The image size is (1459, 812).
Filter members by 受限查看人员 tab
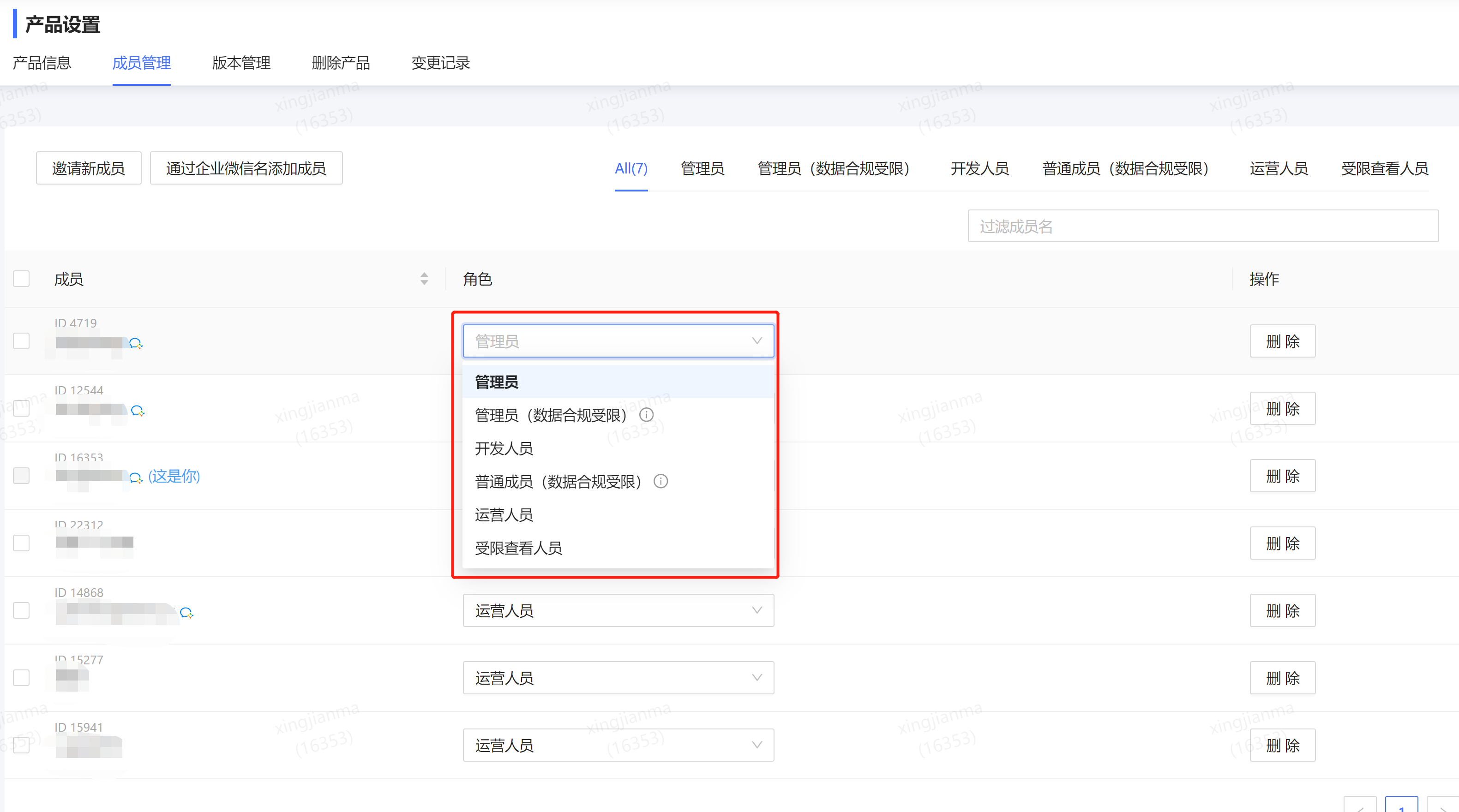point(1384,169)
